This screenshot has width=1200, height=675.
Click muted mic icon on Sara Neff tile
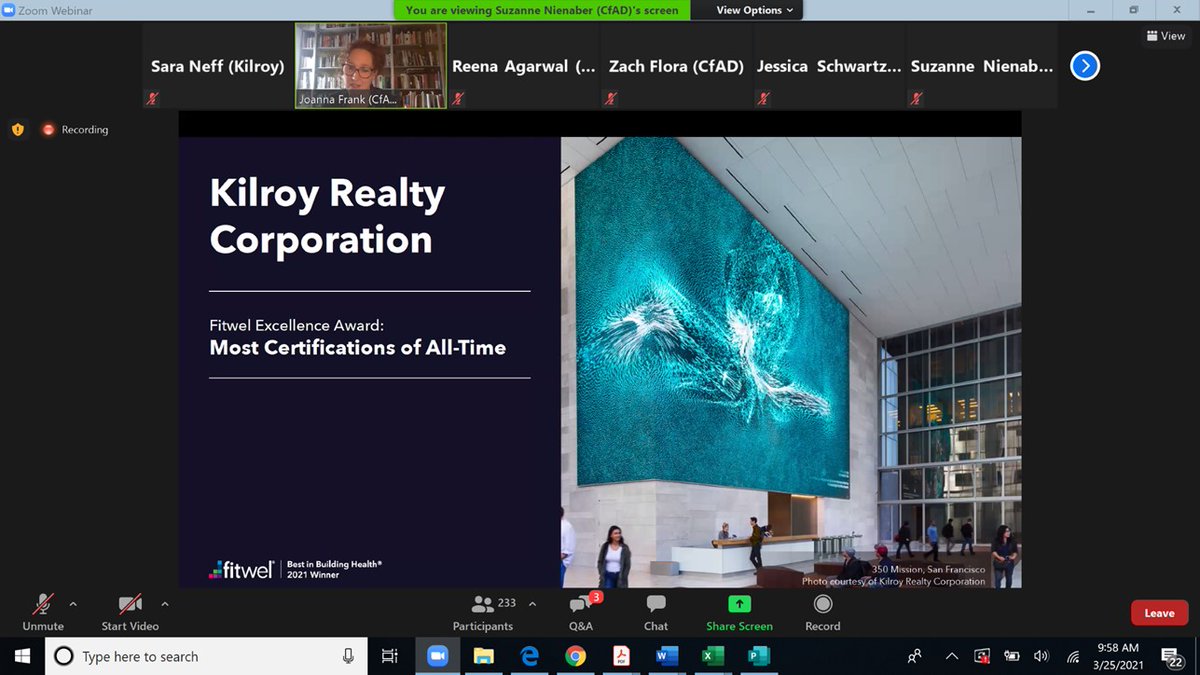(153, 99)
